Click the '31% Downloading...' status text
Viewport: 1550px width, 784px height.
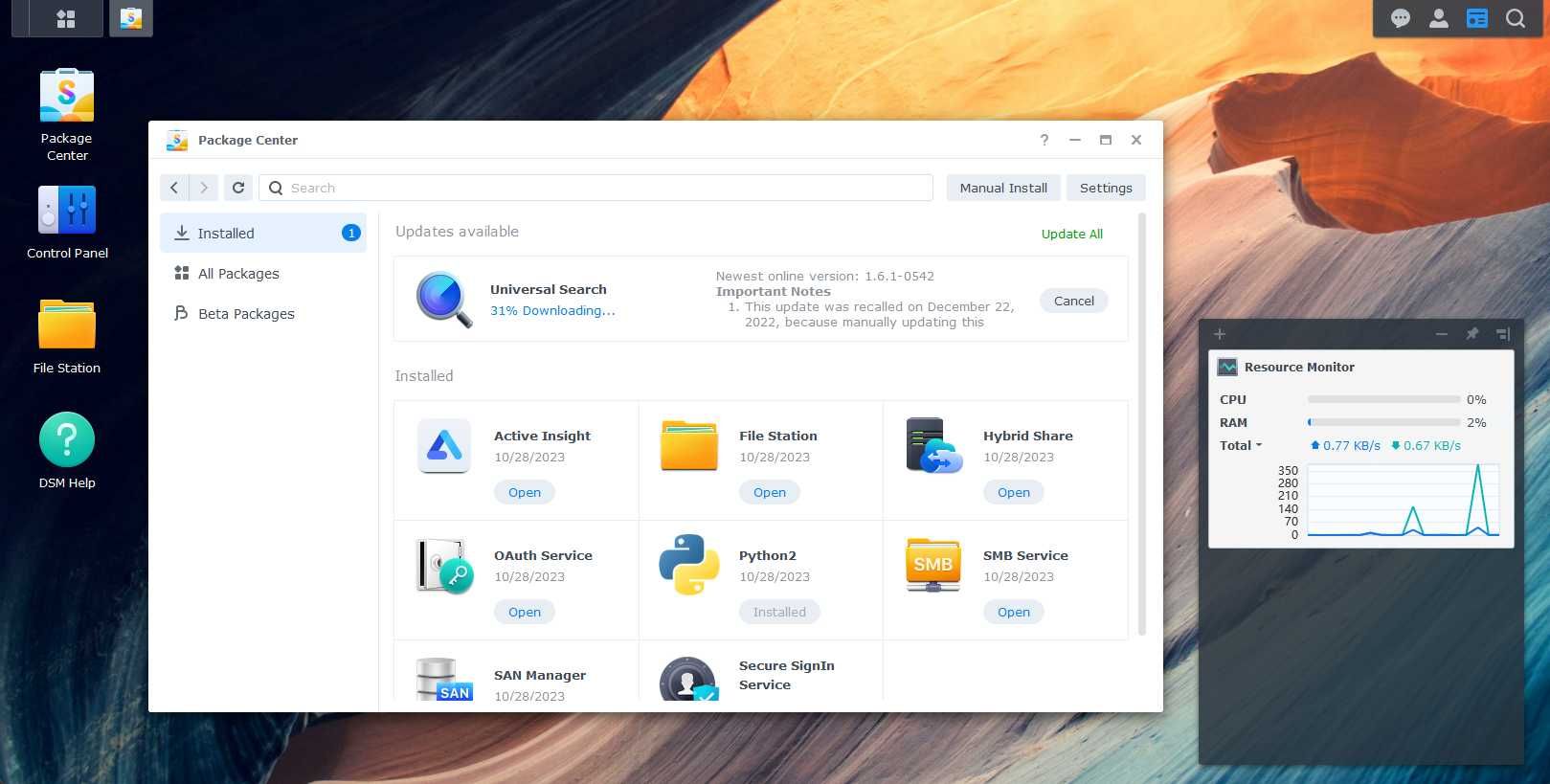pyautogui.click(x=552, y=310)
